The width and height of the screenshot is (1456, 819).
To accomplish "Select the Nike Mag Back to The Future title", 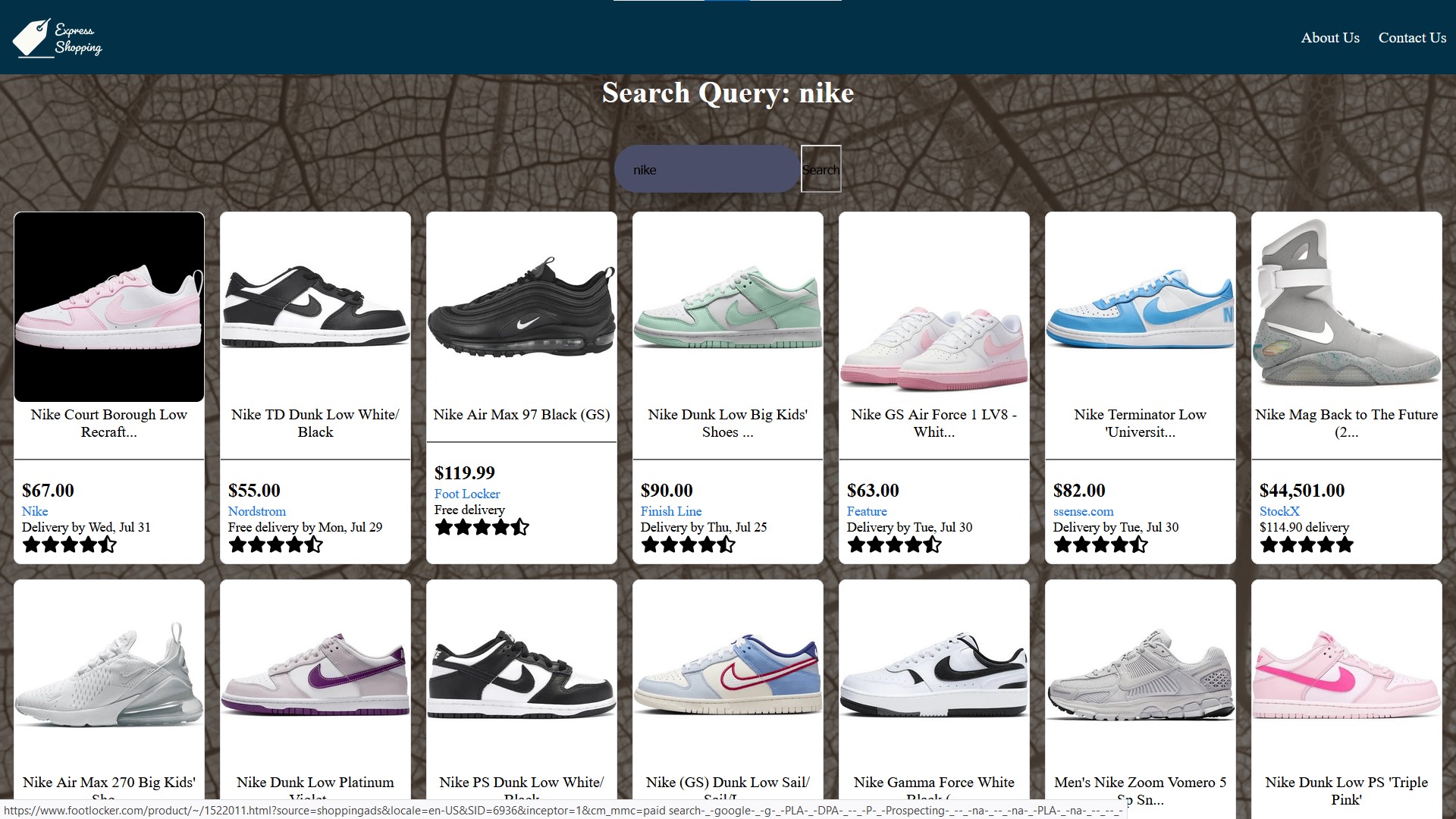I will click(1347, 423).
